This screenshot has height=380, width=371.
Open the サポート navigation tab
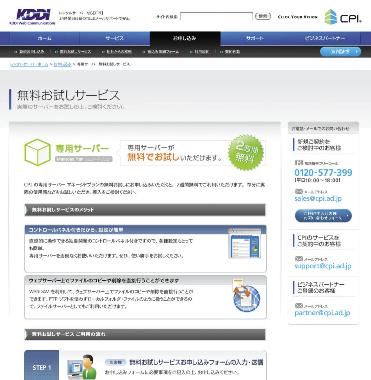click(255, 38)
